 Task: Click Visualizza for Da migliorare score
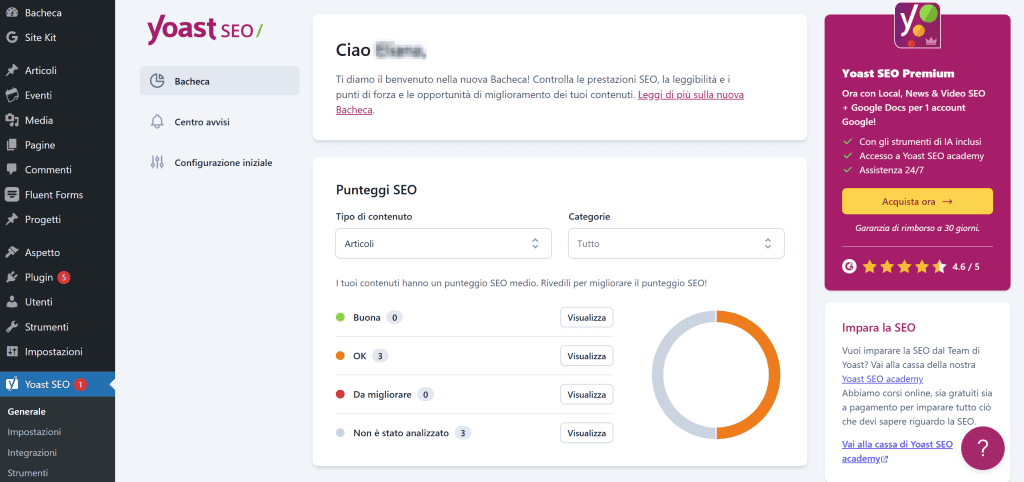(x=586, y=394)
